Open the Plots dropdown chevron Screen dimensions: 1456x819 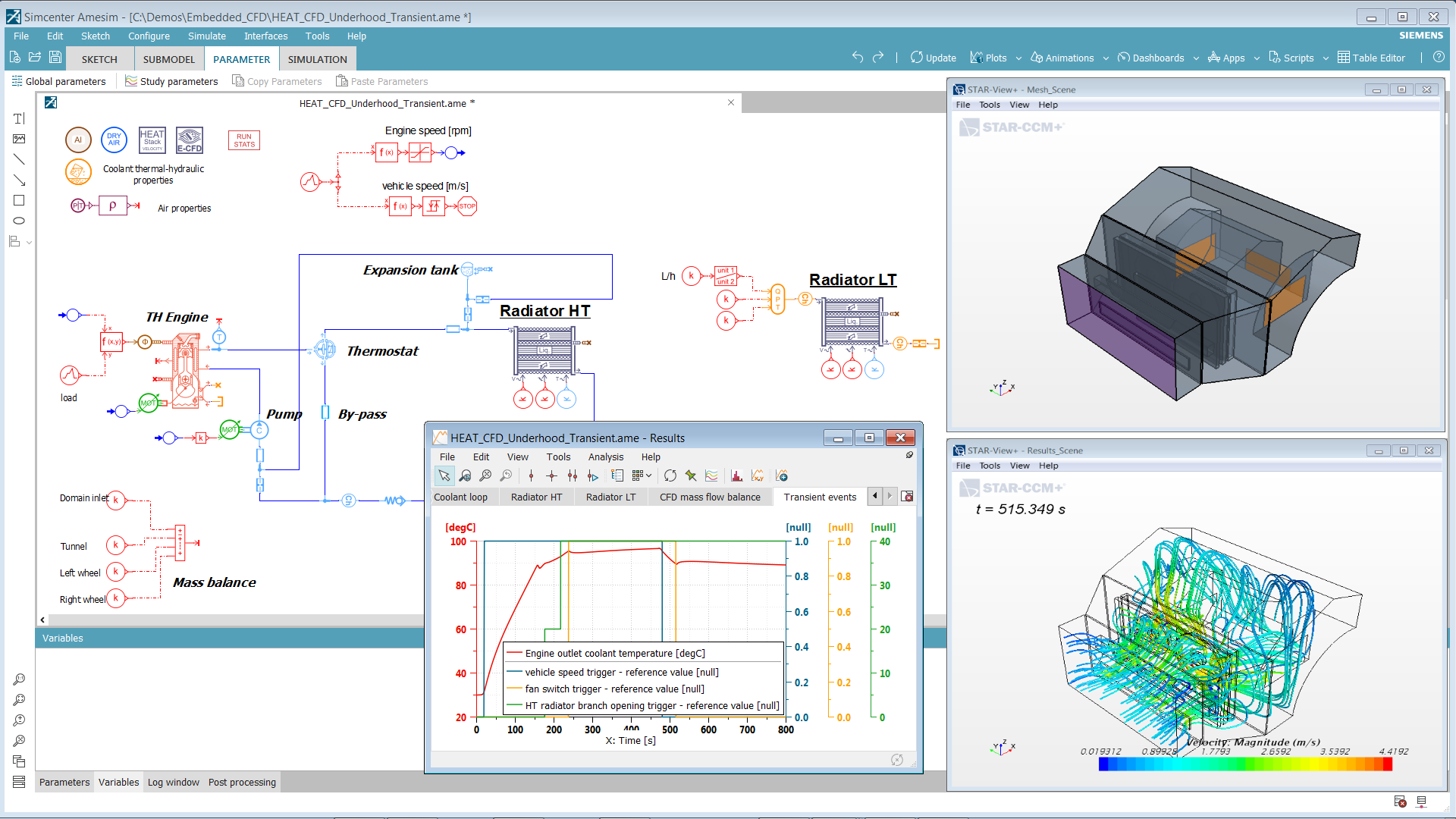tap(1019, 58)
